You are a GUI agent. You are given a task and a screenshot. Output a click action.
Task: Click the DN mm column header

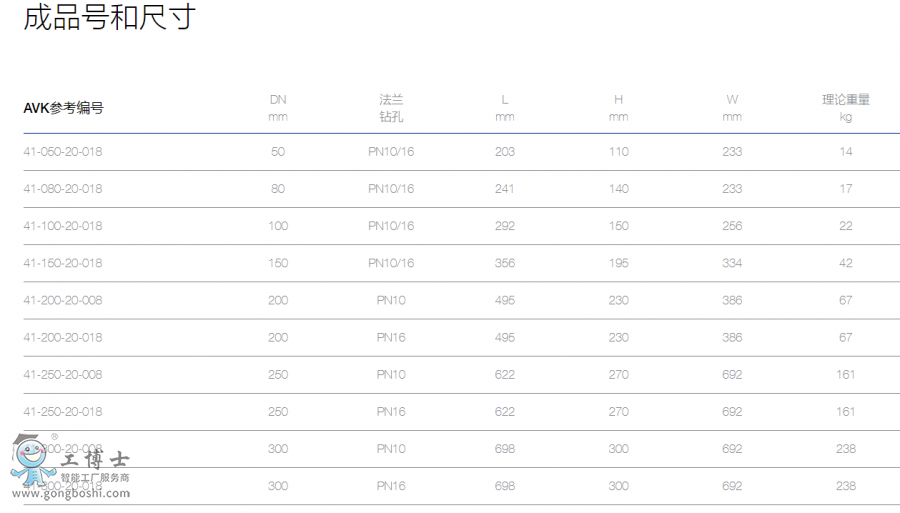tap(278, 108)
